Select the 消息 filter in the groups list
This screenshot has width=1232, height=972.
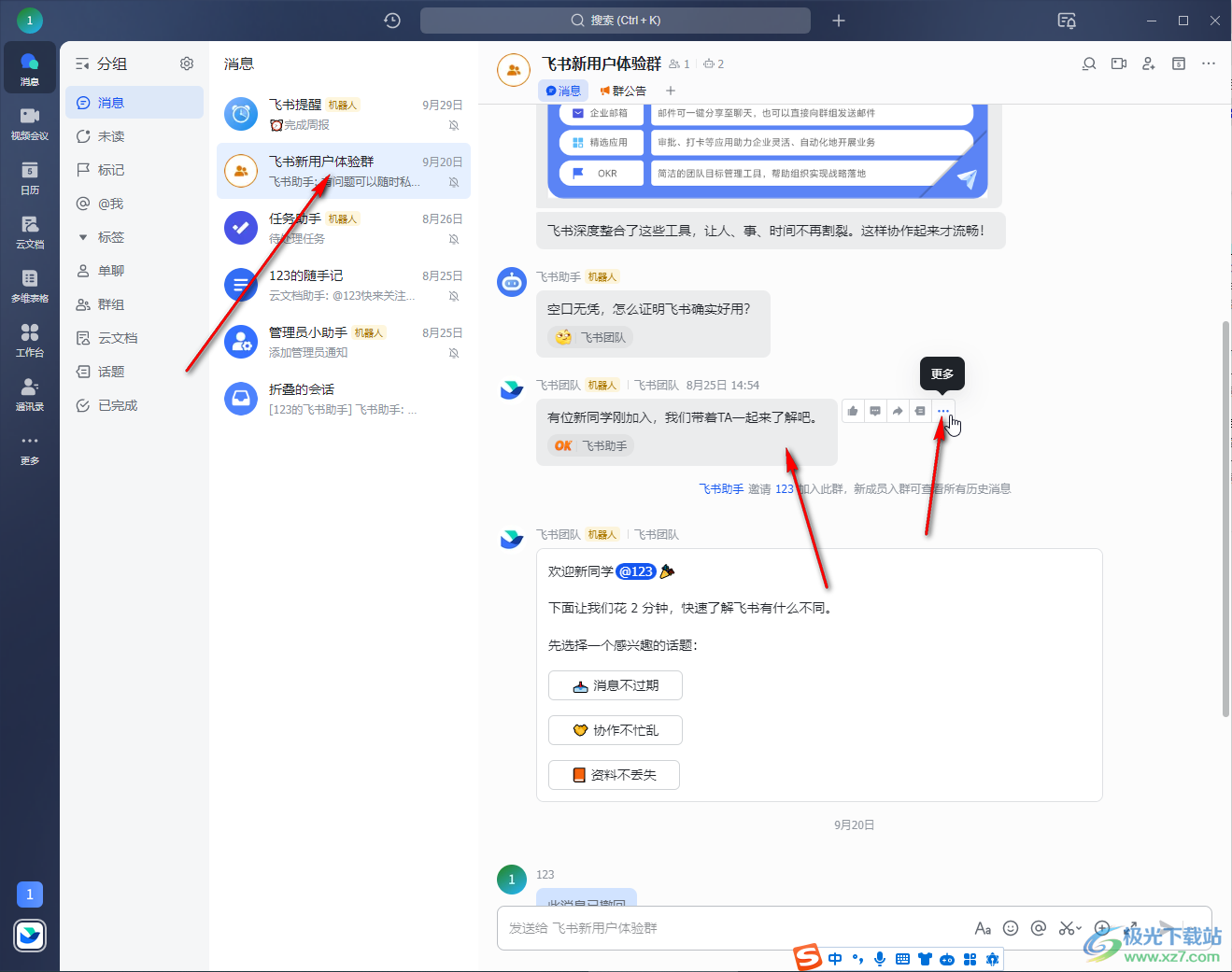coord(135,103)
